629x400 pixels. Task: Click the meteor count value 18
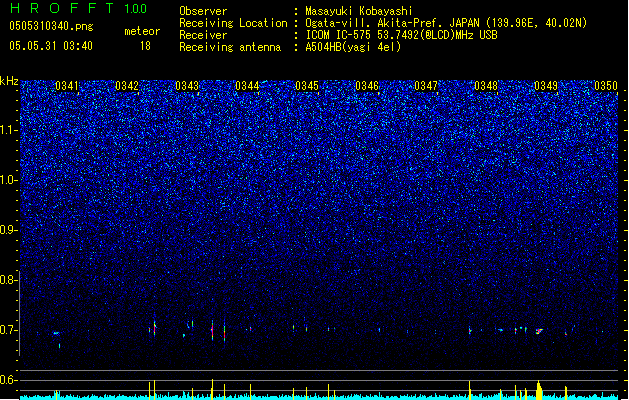(x=145, y=46)
